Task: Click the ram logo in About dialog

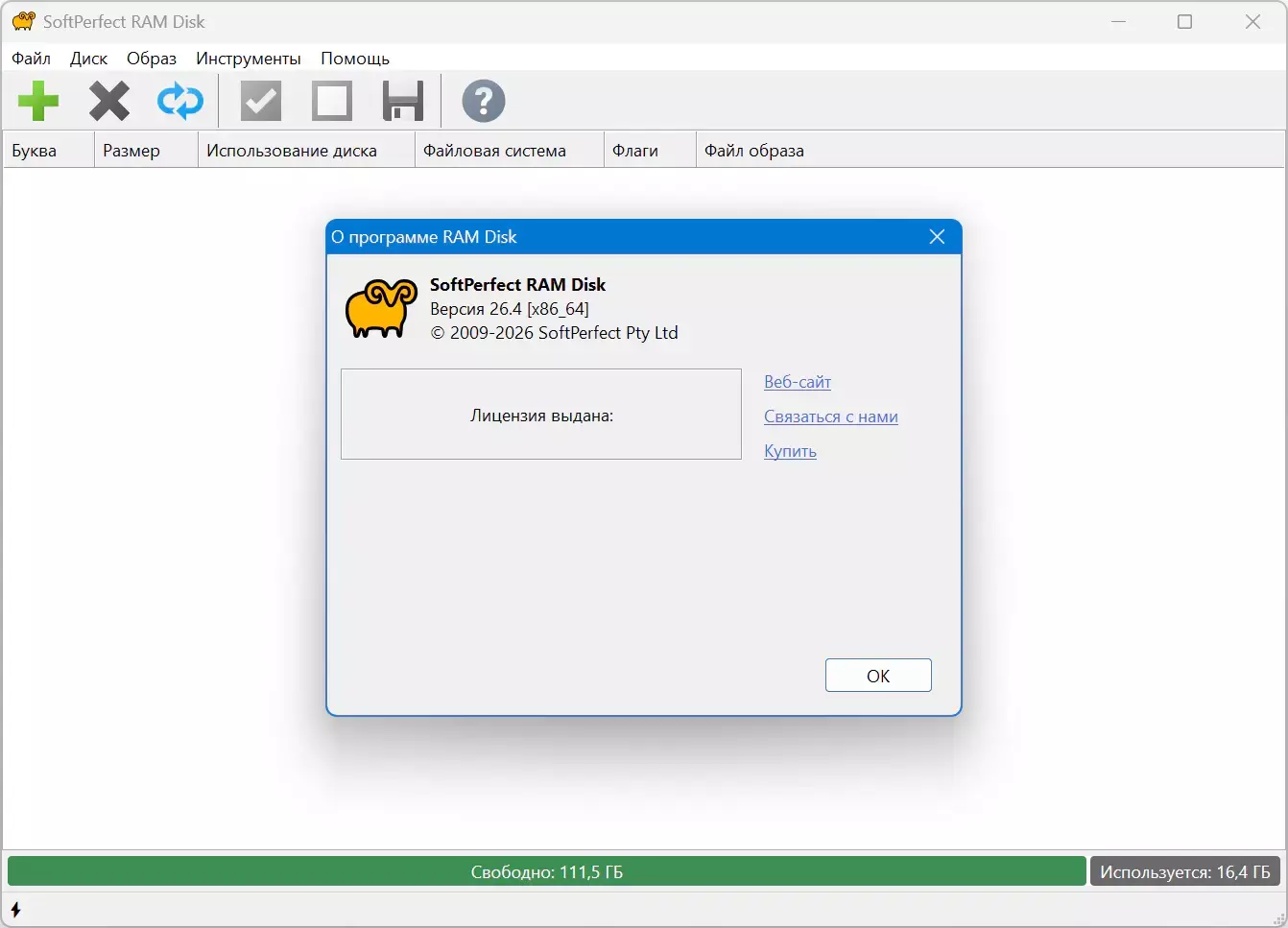Action: (381, 309)
